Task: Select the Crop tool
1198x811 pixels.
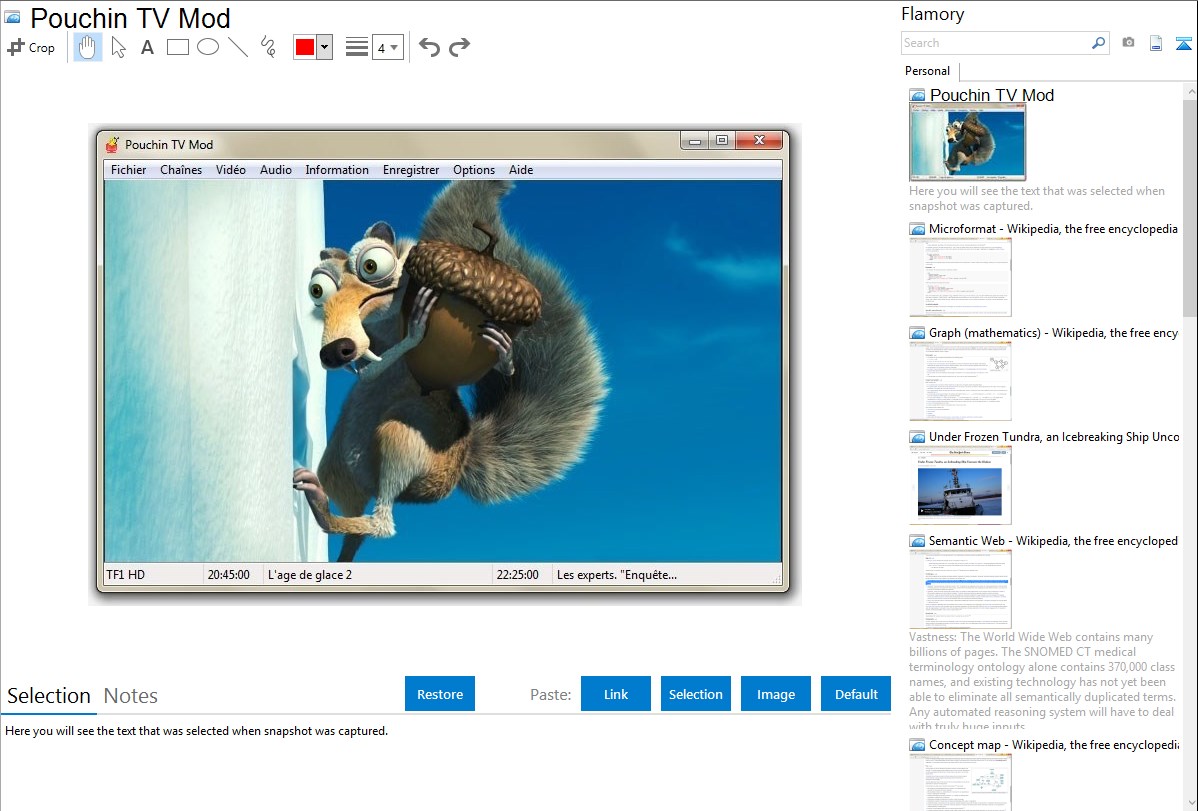Action: tap(31, 47)
